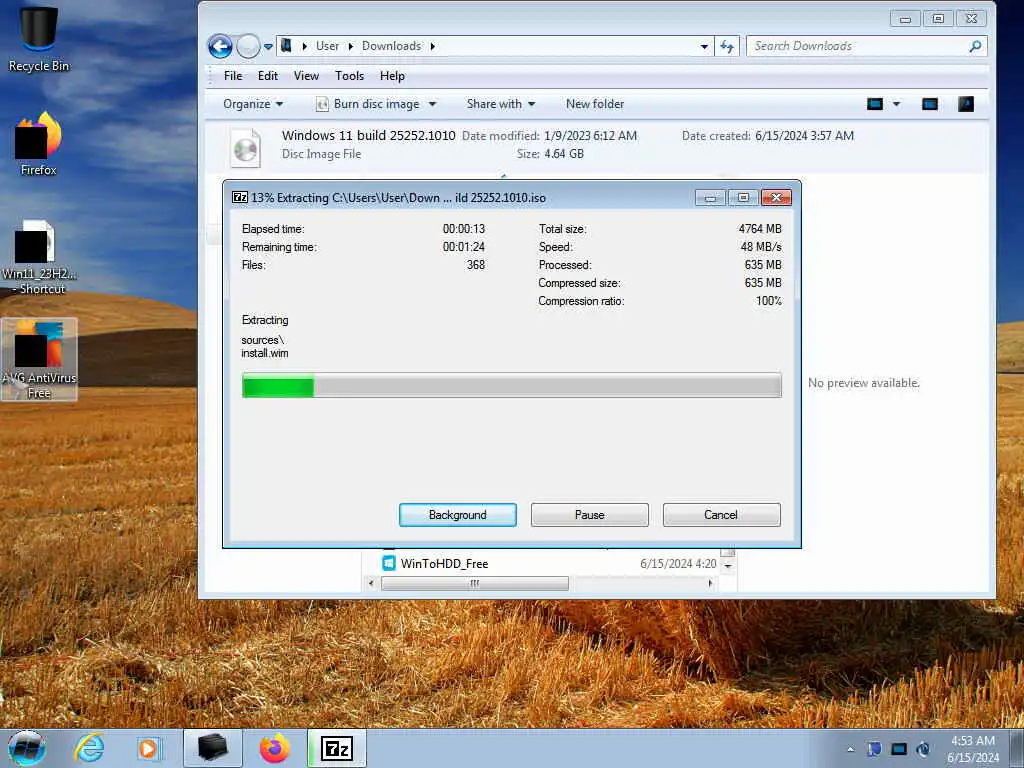This screenshot has width=1024, height=768.
Task: Close the 7-Zip extracting dialog
Action: point(776,197)
